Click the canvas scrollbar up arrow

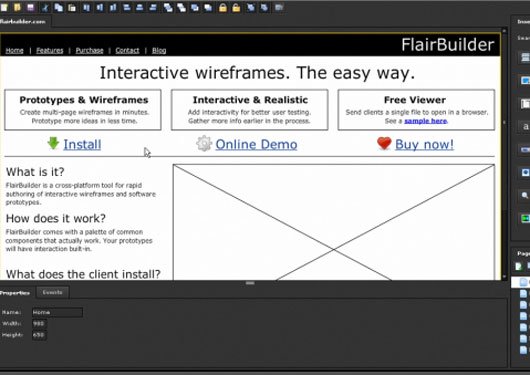(x=504, y=31)
